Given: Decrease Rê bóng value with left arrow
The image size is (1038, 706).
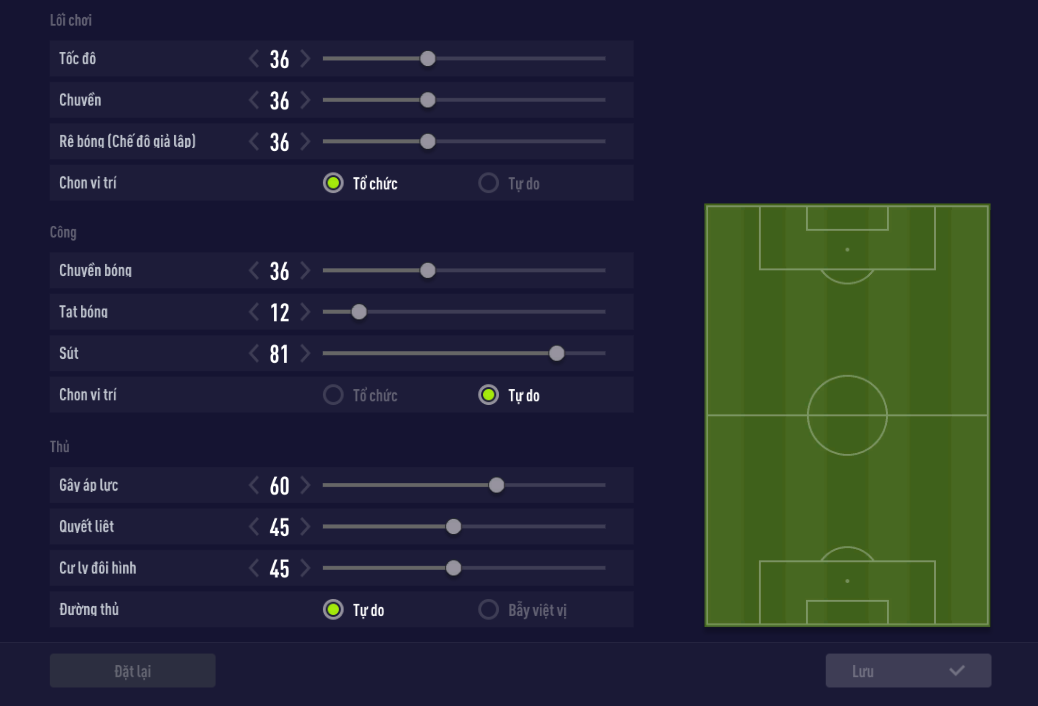Looking at the screenshot, I should pos(254,142).
